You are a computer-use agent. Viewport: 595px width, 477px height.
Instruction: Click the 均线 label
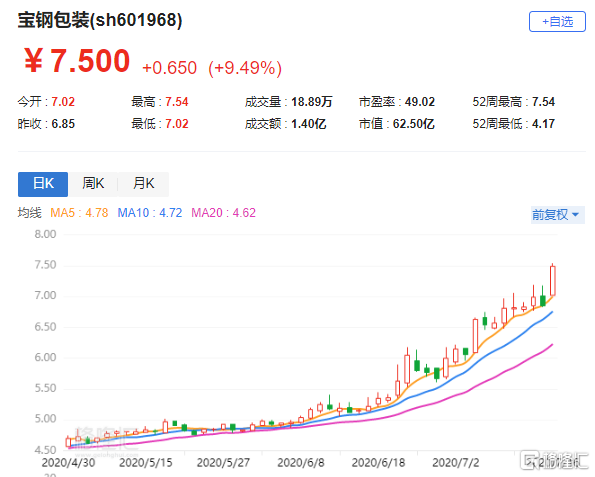click(29, 213)
